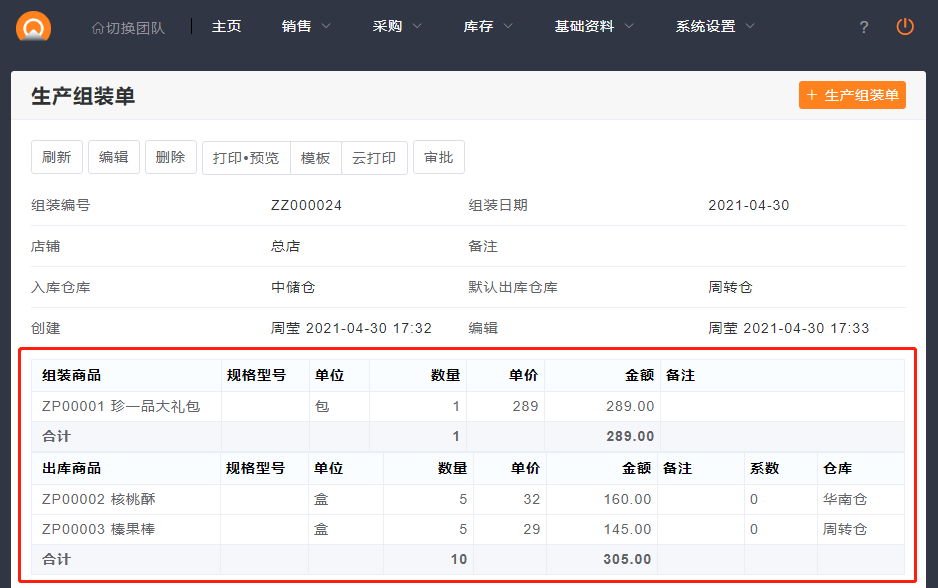The width and height of the screenshot is (938, 588).
Task: Open the 主页 home menu item
Action: (226, 27)
